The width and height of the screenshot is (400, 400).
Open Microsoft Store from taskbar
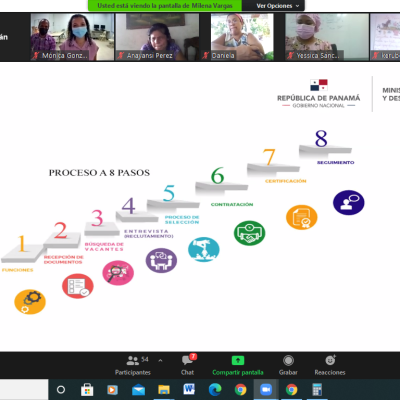[87, 389]
